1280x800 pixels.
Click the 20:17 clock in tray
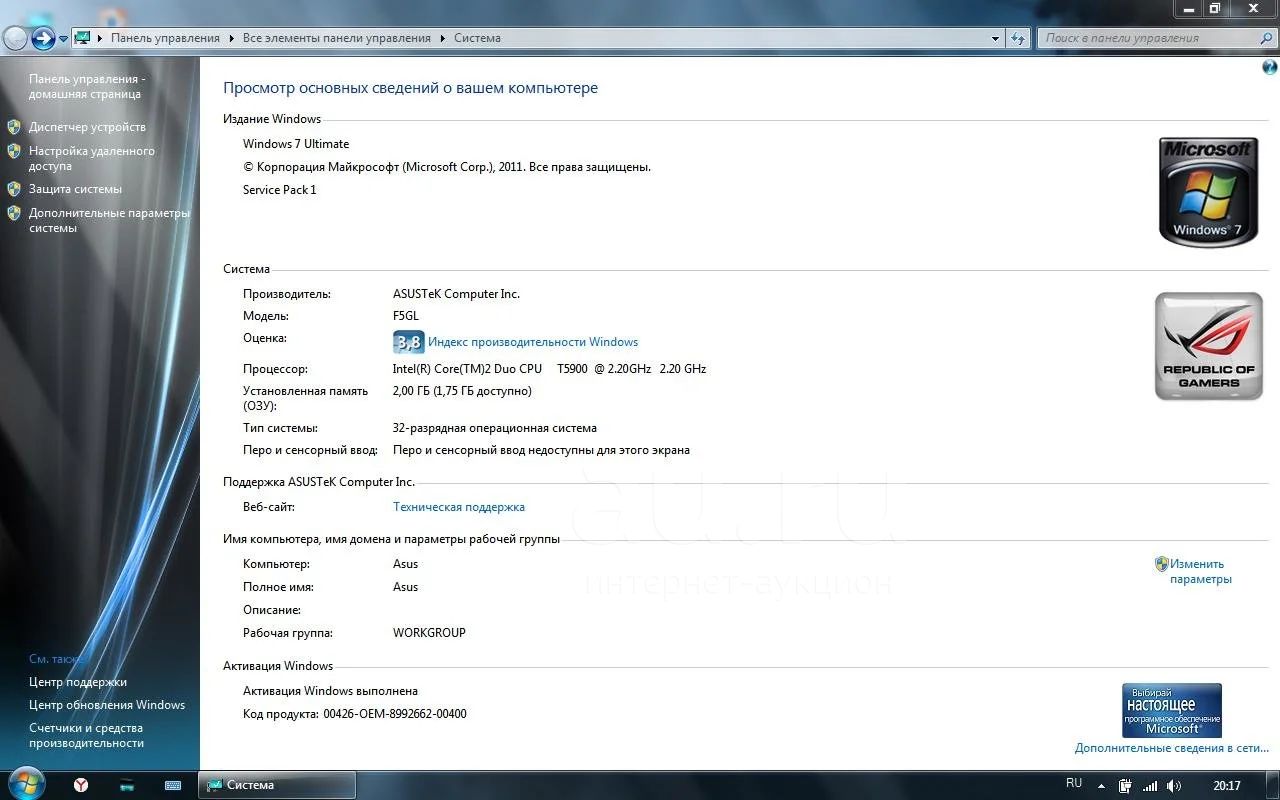(1227, 786)
